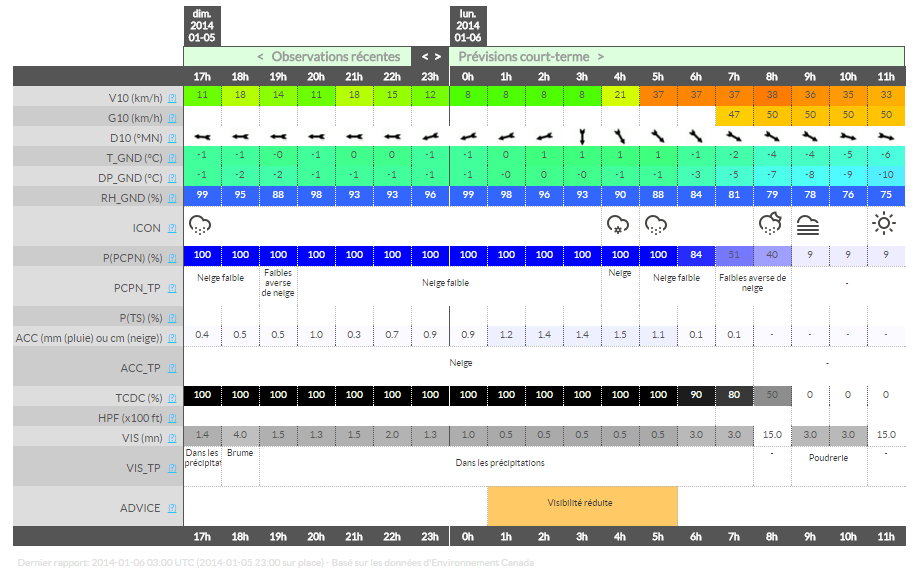The image size is (919, 576).
Task: Click the 17h column header at top
Action: (202, 77)
